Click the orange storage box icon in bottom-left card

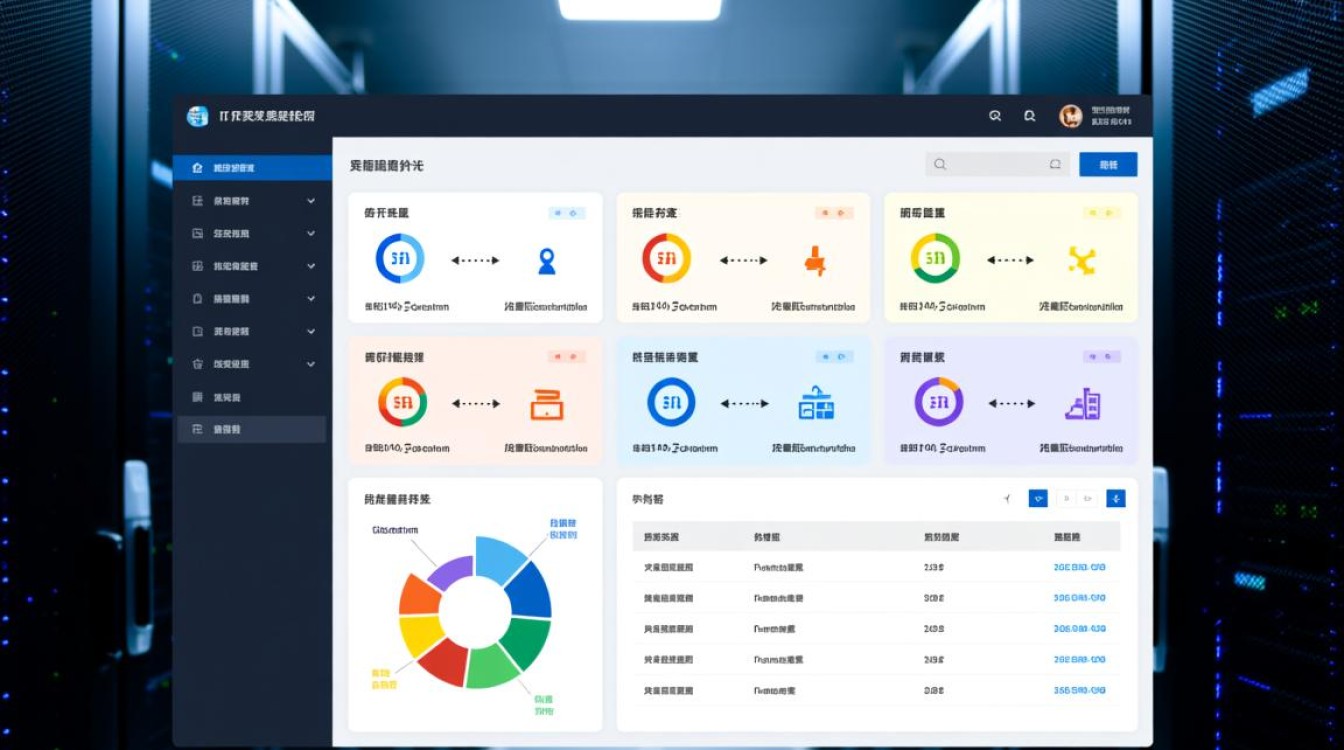pos(546,404)
